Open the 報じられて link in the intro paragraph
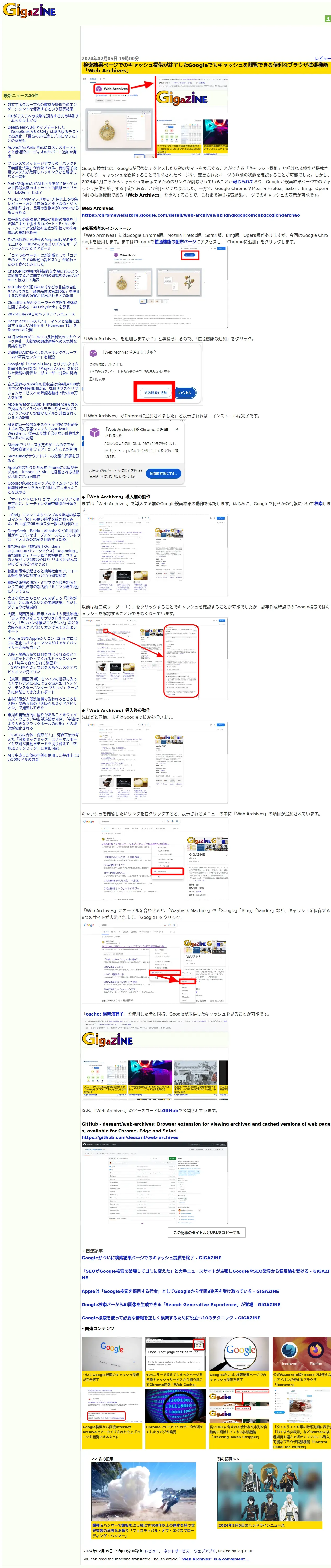The height and width of the screenshot is (1568, 331). (242, 181)
